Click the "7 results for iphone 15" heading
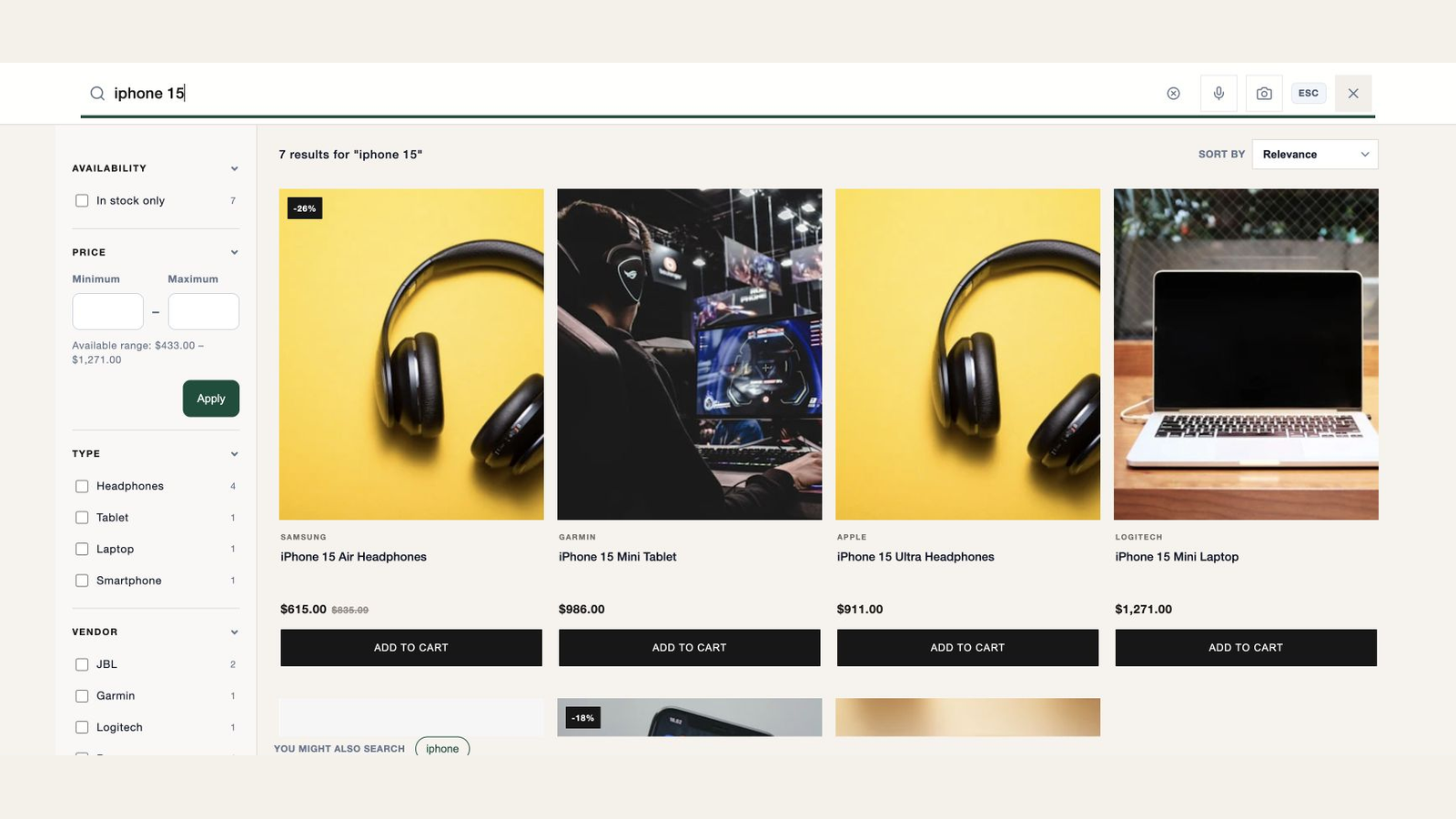 click(x=350, y=155)
